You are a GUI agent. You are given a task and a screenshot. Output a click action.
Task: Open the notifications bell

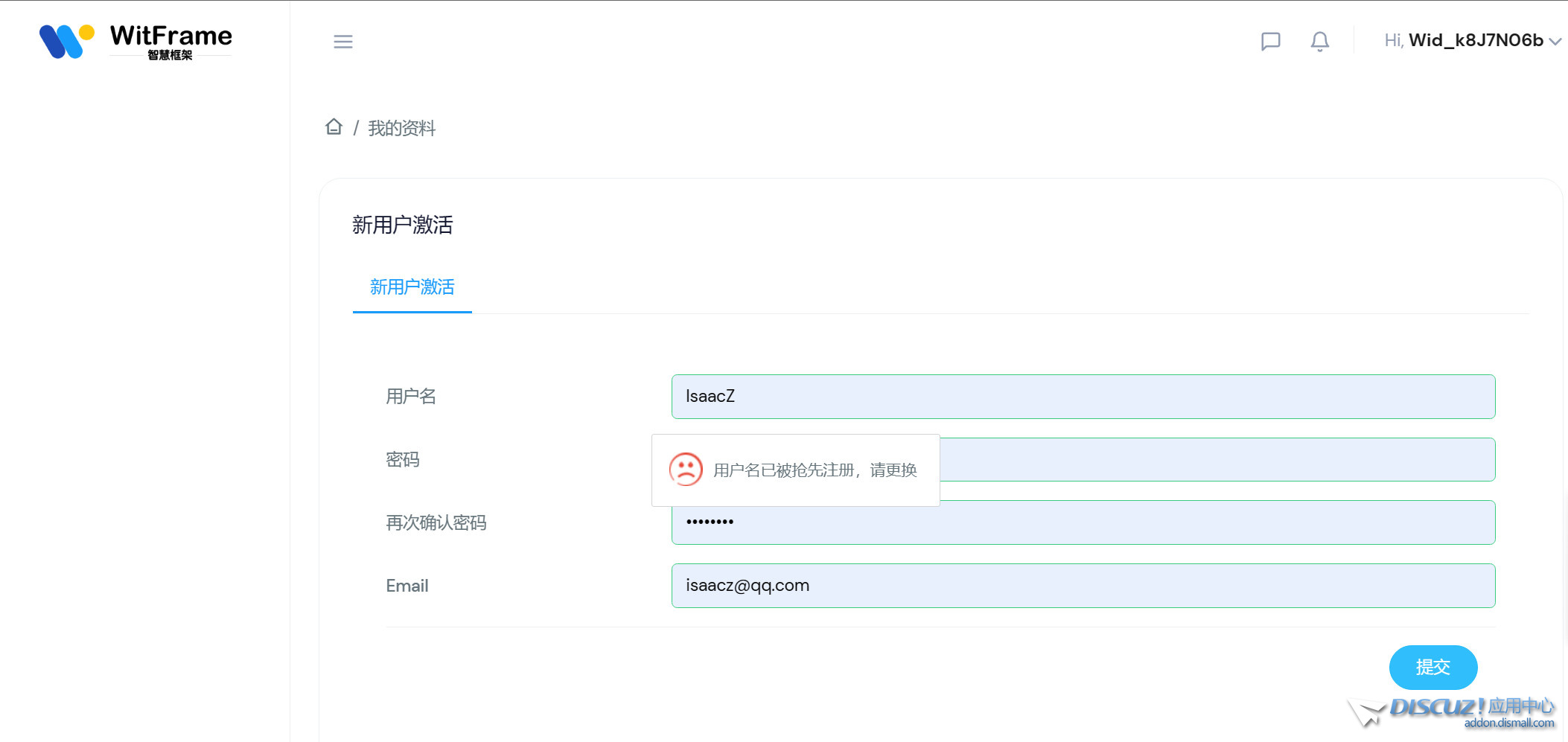[1320, 41]
